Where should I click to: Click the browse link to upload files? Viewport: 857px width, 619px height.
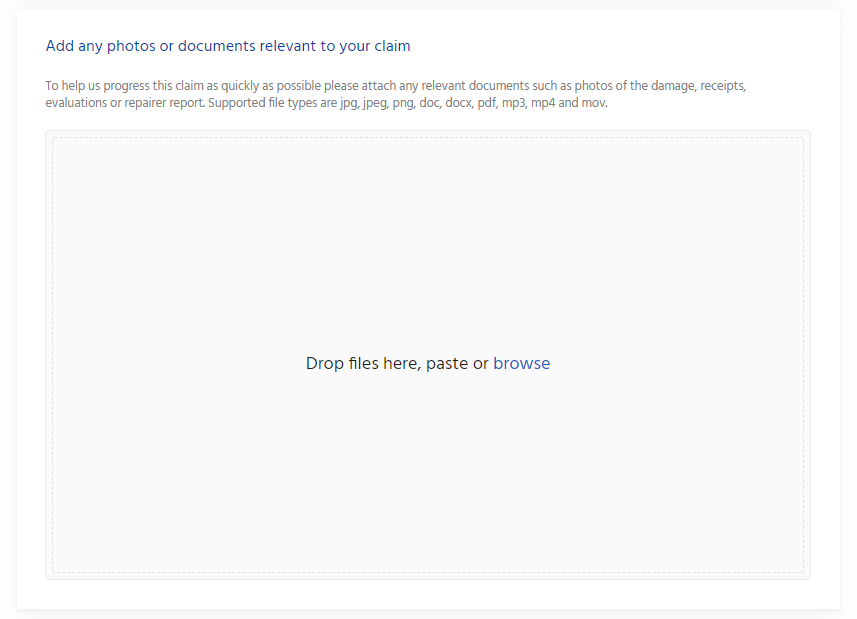point(521,363)
